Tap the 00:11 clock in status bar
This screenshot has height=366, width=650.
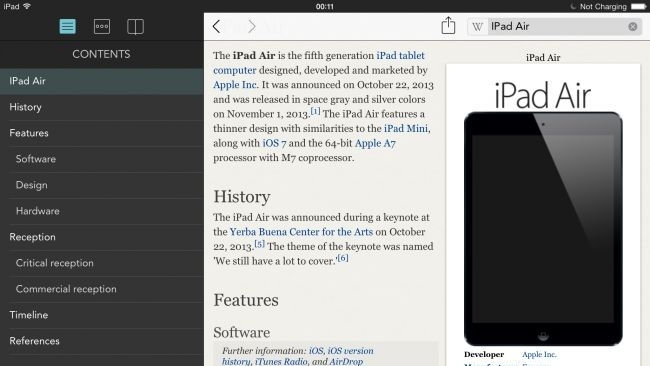325,7
